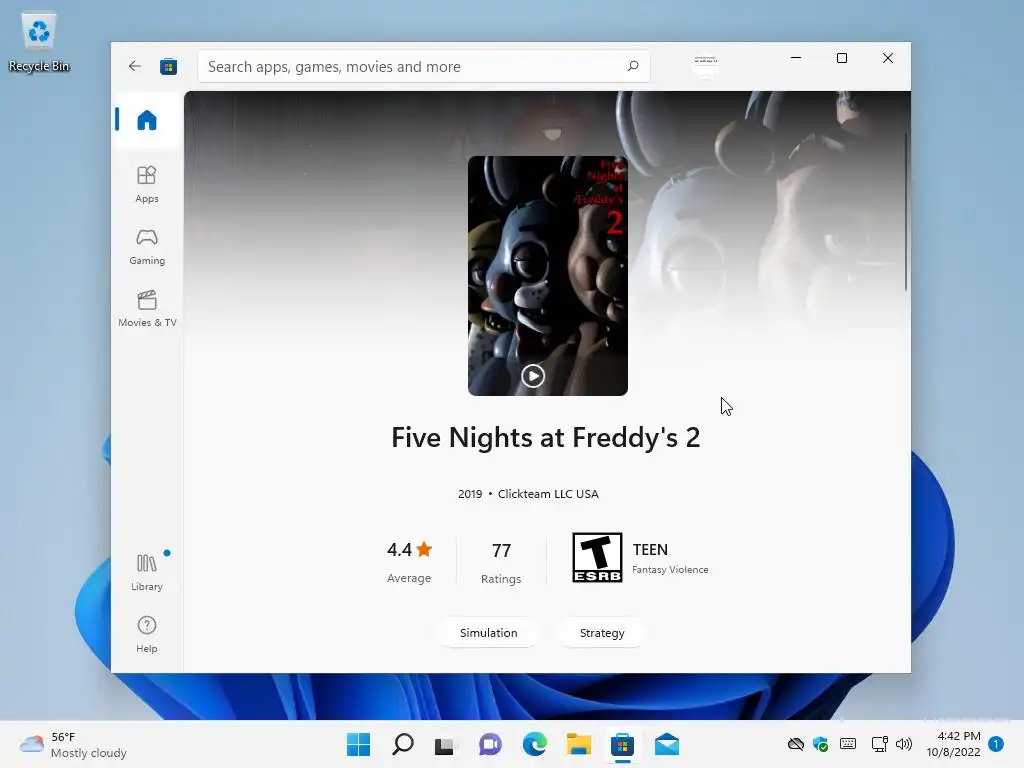
Task: Select the Simulation category tag
Action: [x=488, y=633]
